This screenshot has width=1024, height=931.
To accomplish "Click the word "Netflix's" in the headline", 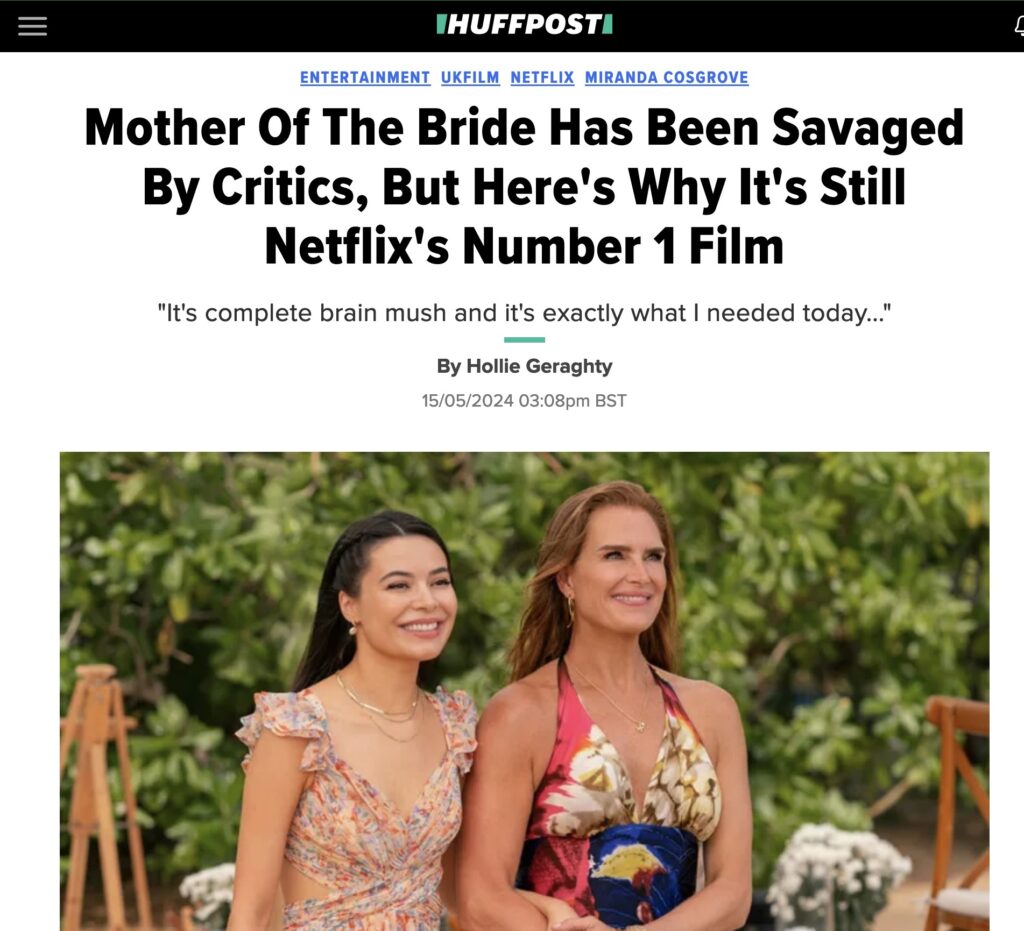I will pyautogui.click(x=357, y=247).
